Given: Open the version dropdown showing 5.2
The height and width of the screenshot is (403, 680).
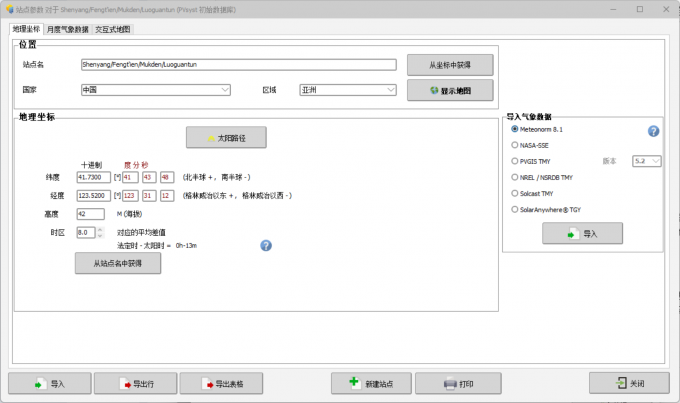Looking at the screenshot, I should [647, 161].
